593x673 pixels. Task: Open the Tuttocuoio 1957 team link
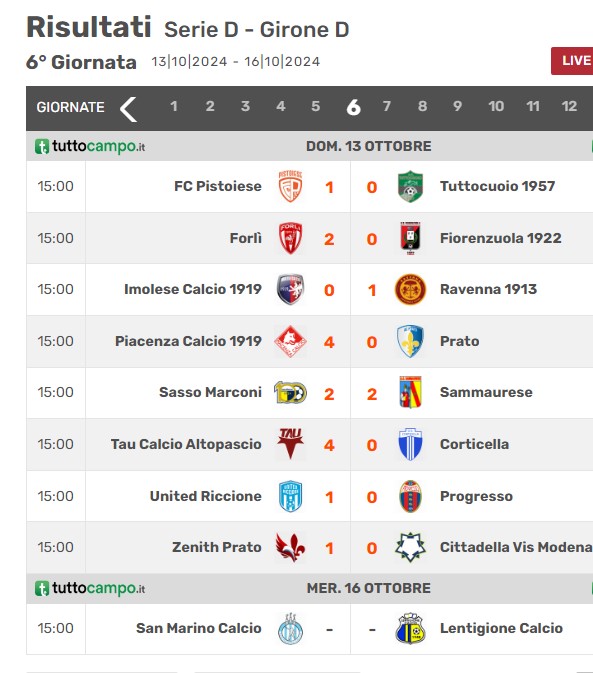(497, 186)
